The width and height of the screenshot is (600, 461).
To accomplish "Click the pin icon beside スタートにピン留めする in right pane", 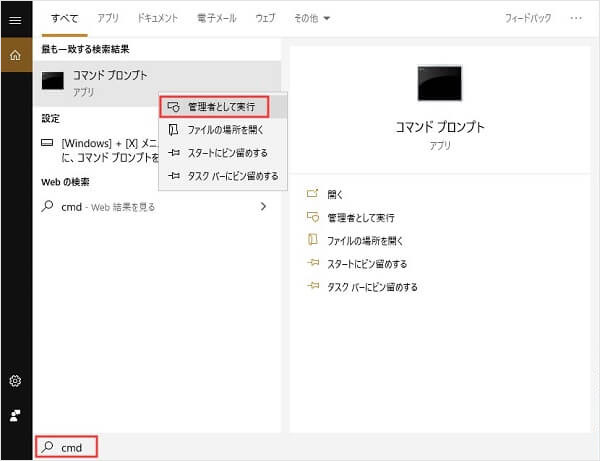I will (x=313, y=263).
